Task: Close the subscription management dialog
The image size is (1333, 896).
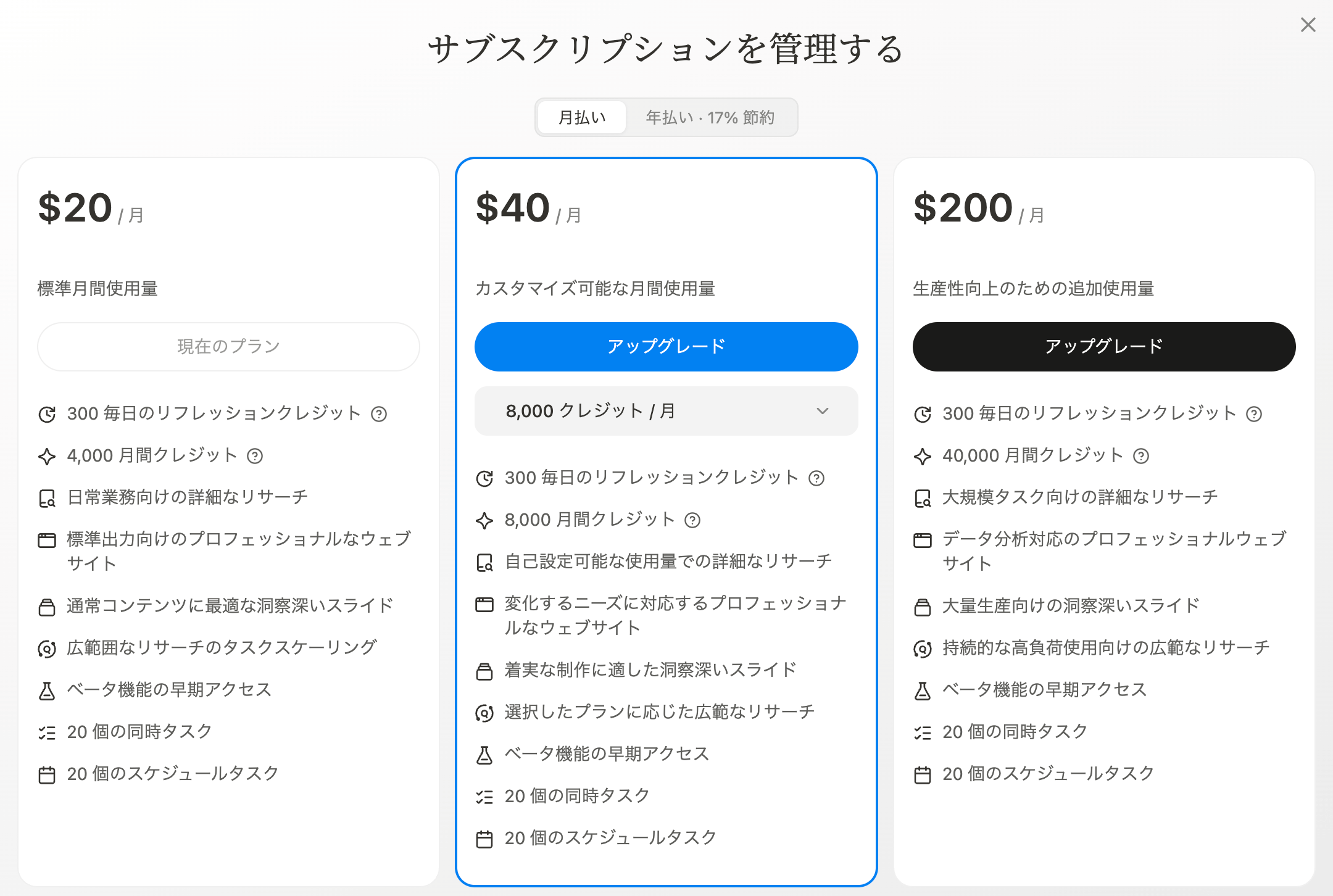Action: pos(1308,25)
